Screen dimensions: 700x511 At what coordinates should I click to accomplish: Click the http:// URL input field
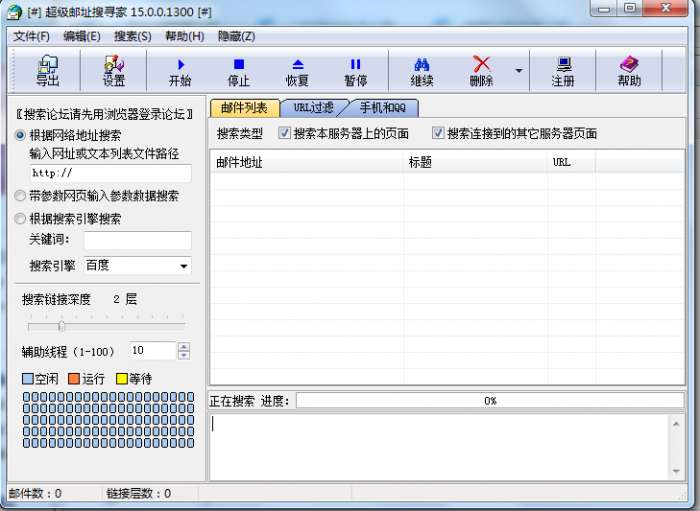(x=111, y=173)
